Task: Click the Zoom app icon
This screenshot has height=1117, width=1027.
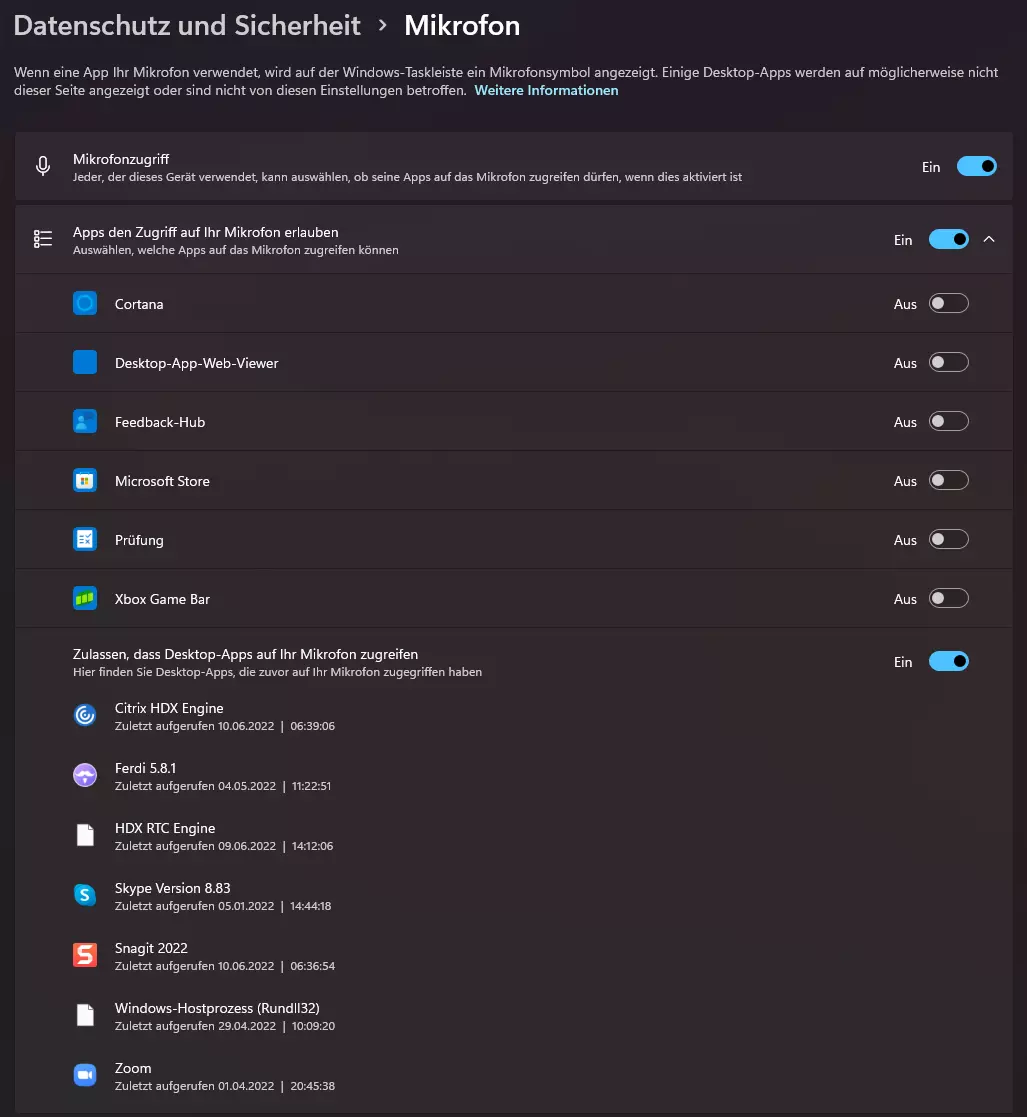Action: pos(85,1075)
